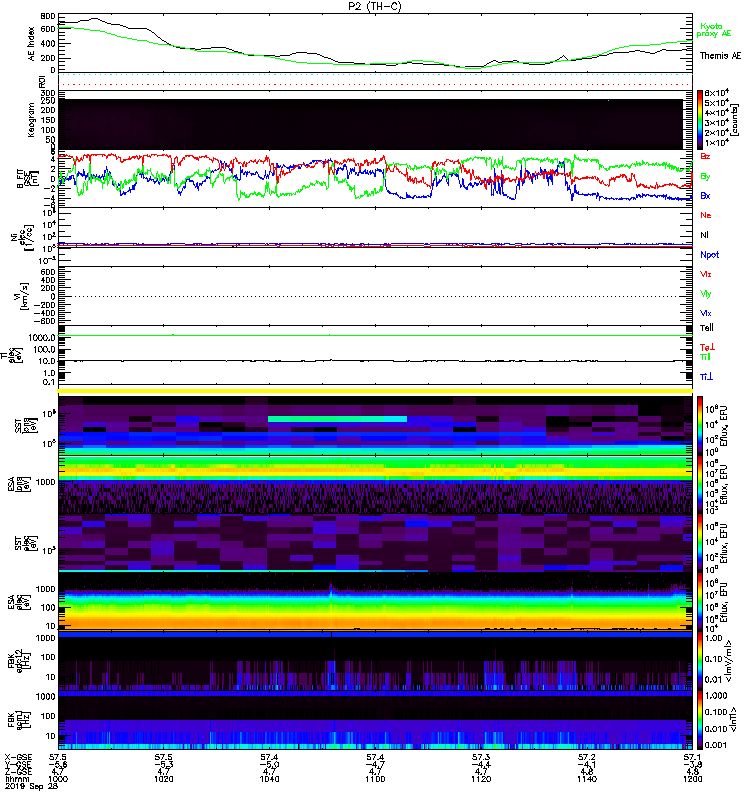Click the keogram counts color bar
The image size is (750, 800).
point(701,120)
